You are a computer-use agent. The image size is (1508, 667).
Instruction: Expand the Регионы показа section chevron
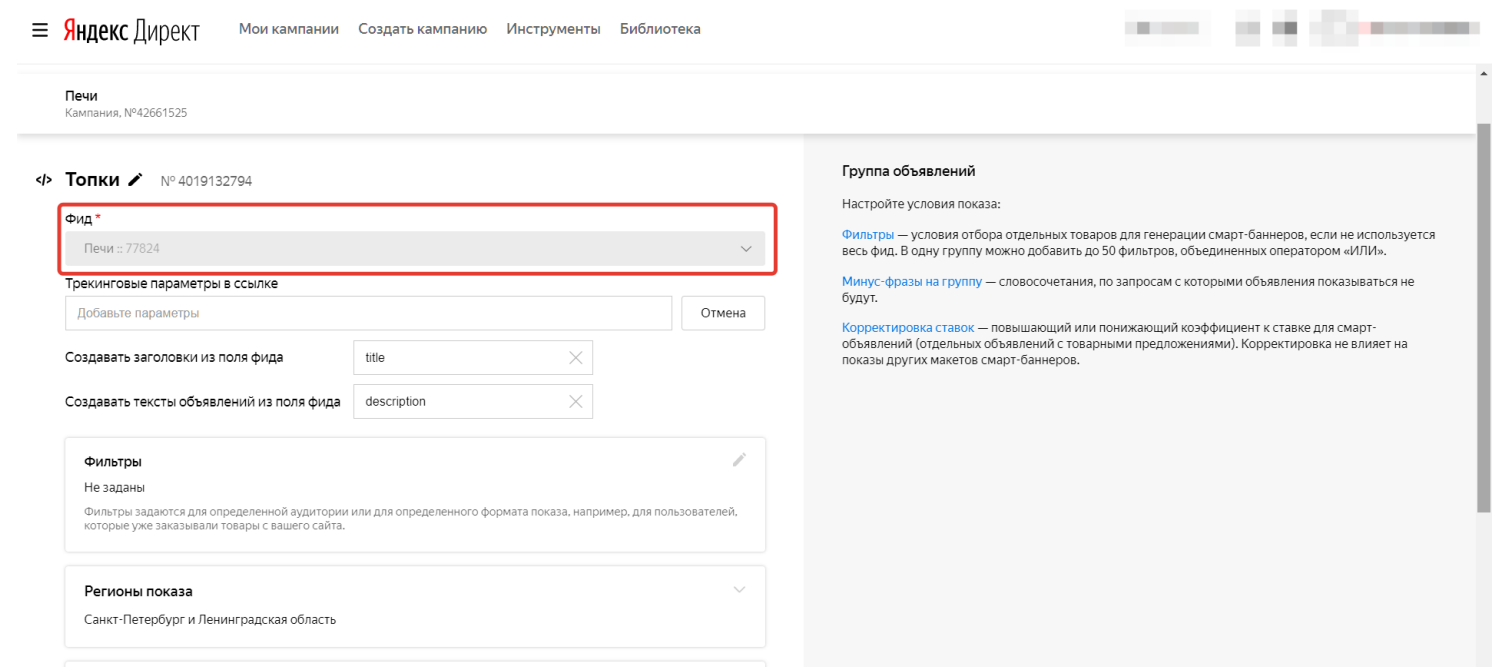739,590
